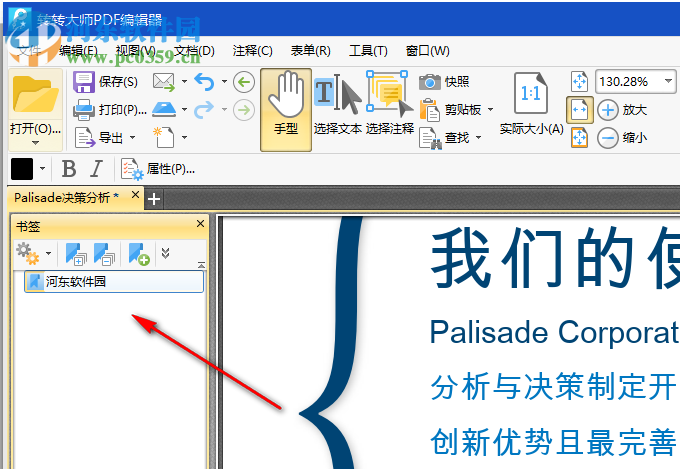Add a new tab with the plus button
The height and width of the screenshot is (469, 680).
[154, 199]
